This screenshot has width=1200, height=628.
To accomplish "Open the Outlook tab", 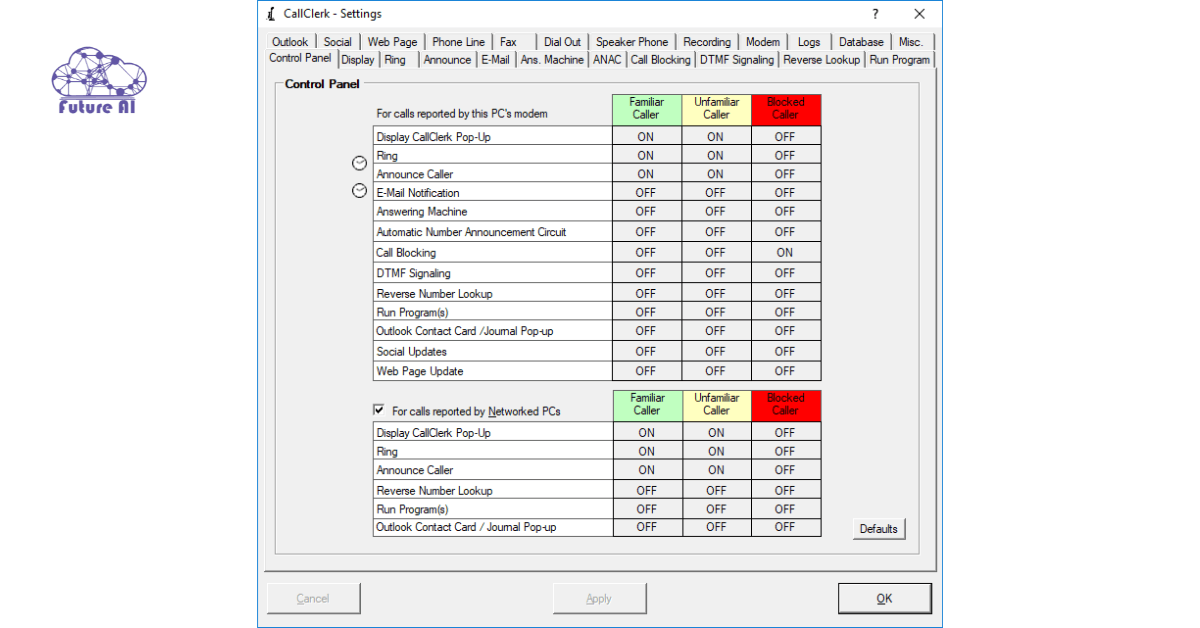I will pos(290,42).
